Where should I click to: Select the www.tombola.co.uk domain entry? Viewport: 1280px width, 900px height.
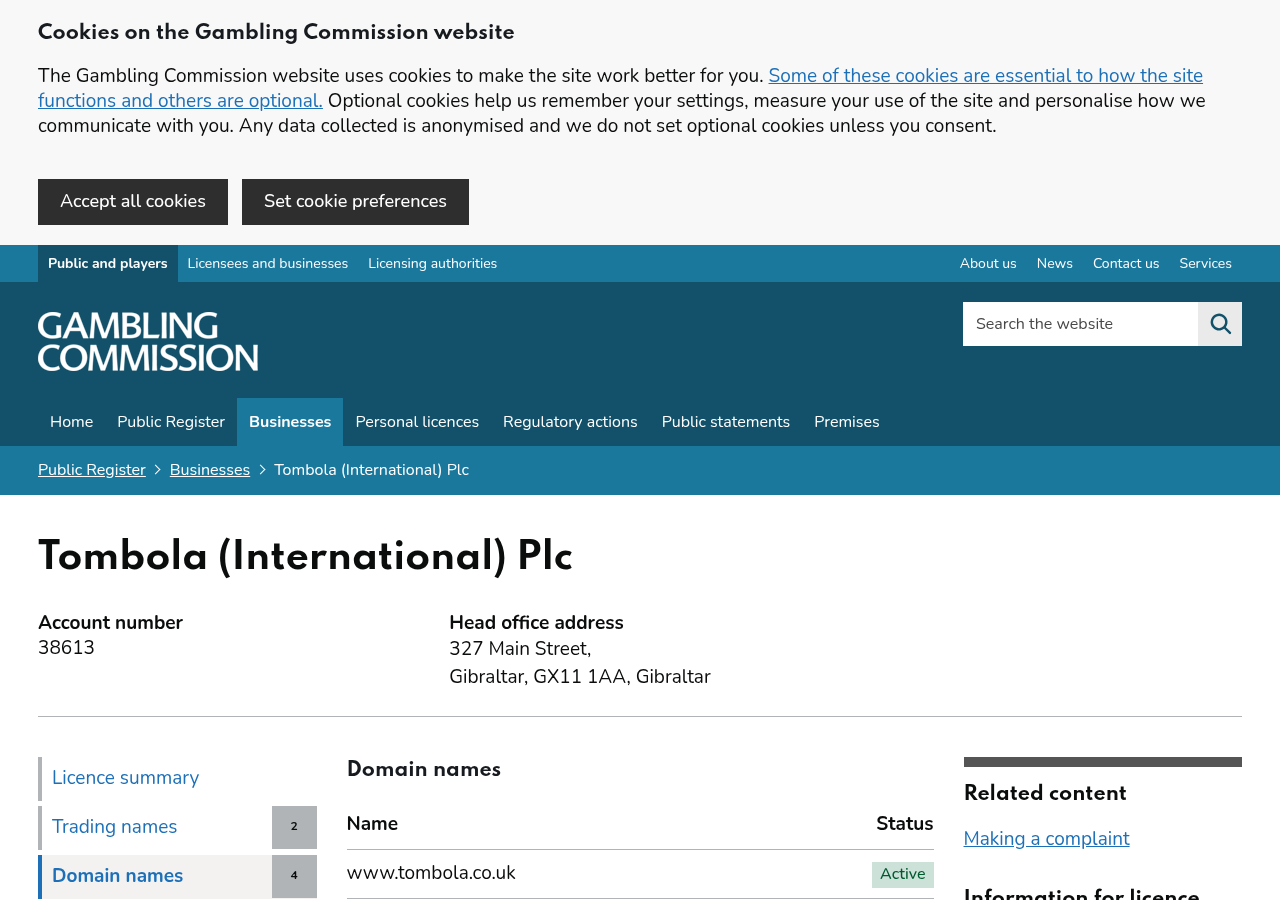[431, 873]
